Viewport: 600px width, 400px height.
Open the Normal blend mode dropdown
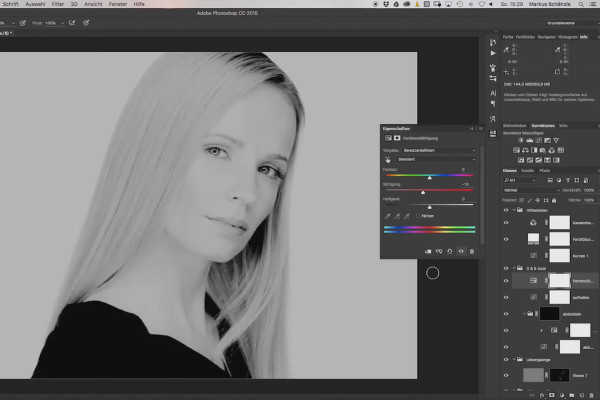(531, 190)
